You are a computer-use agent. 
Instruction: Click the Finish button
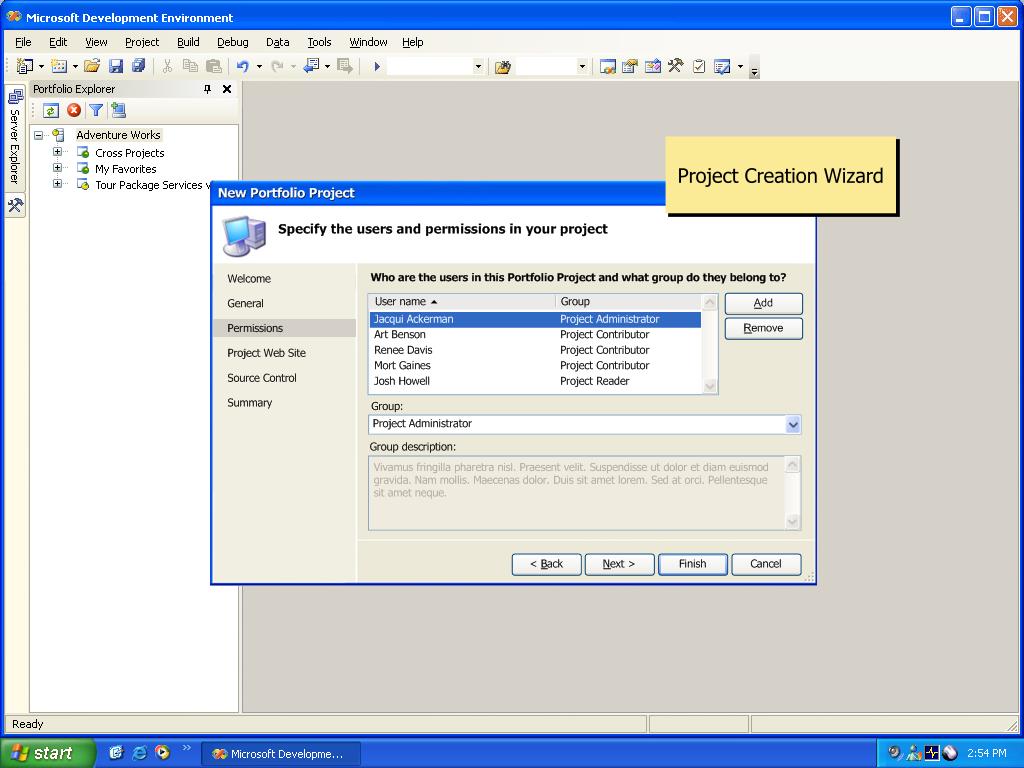click(692, 564)
